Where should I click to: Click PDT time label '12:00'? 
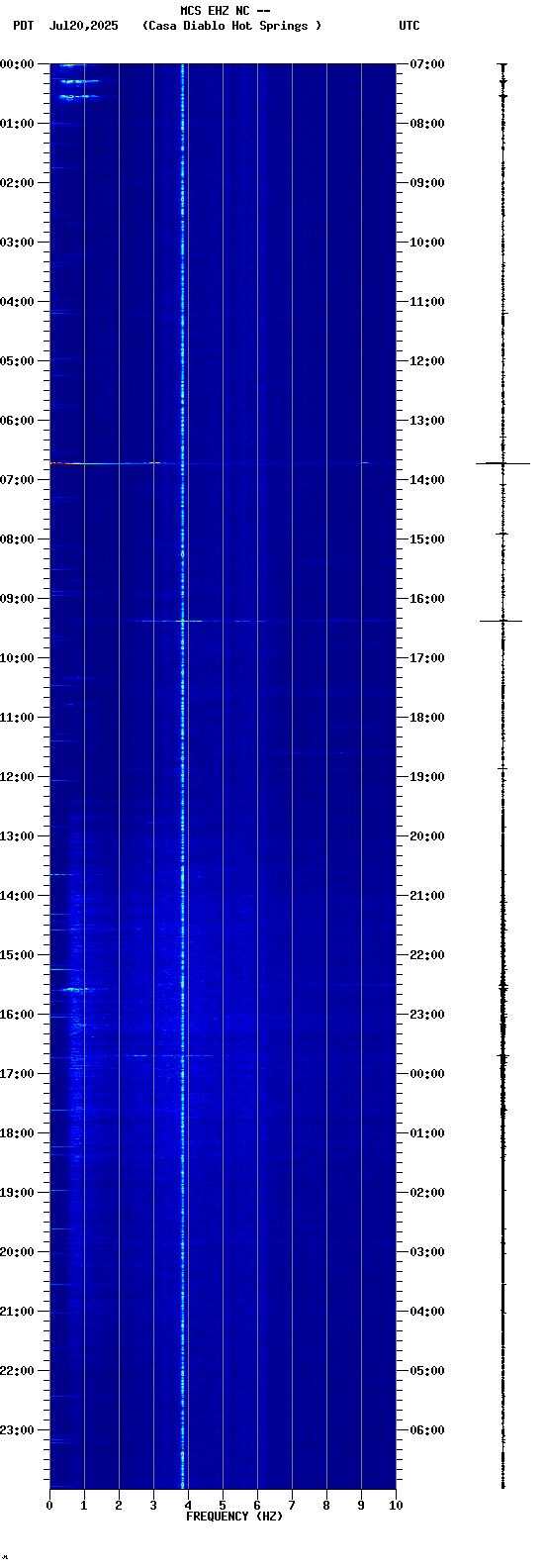(x=17, y=777)
